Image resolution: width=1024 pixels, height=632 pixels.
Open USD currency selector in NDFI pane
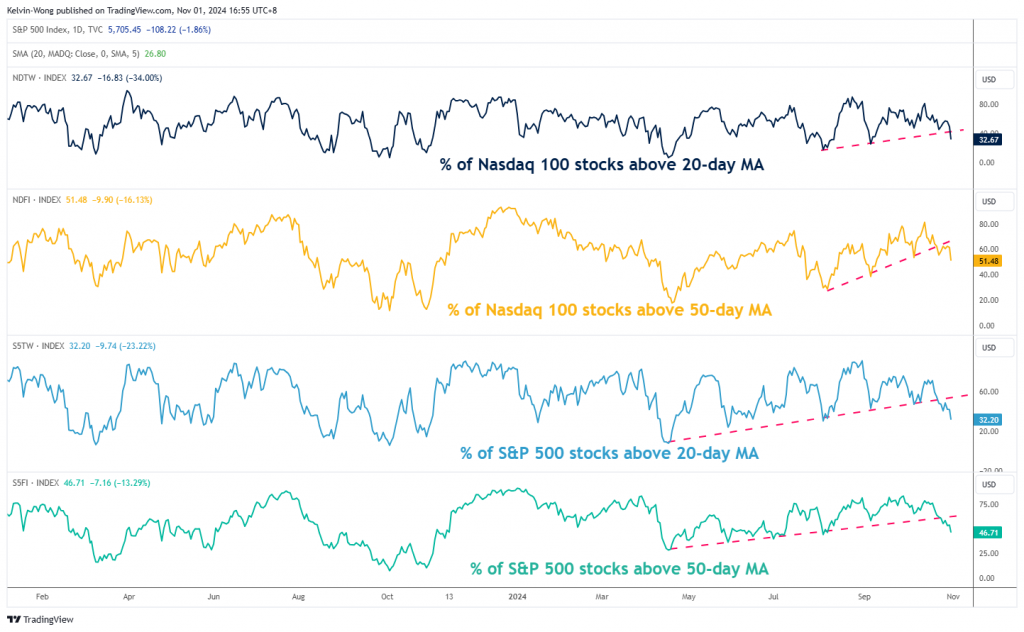tap(989, 200)
